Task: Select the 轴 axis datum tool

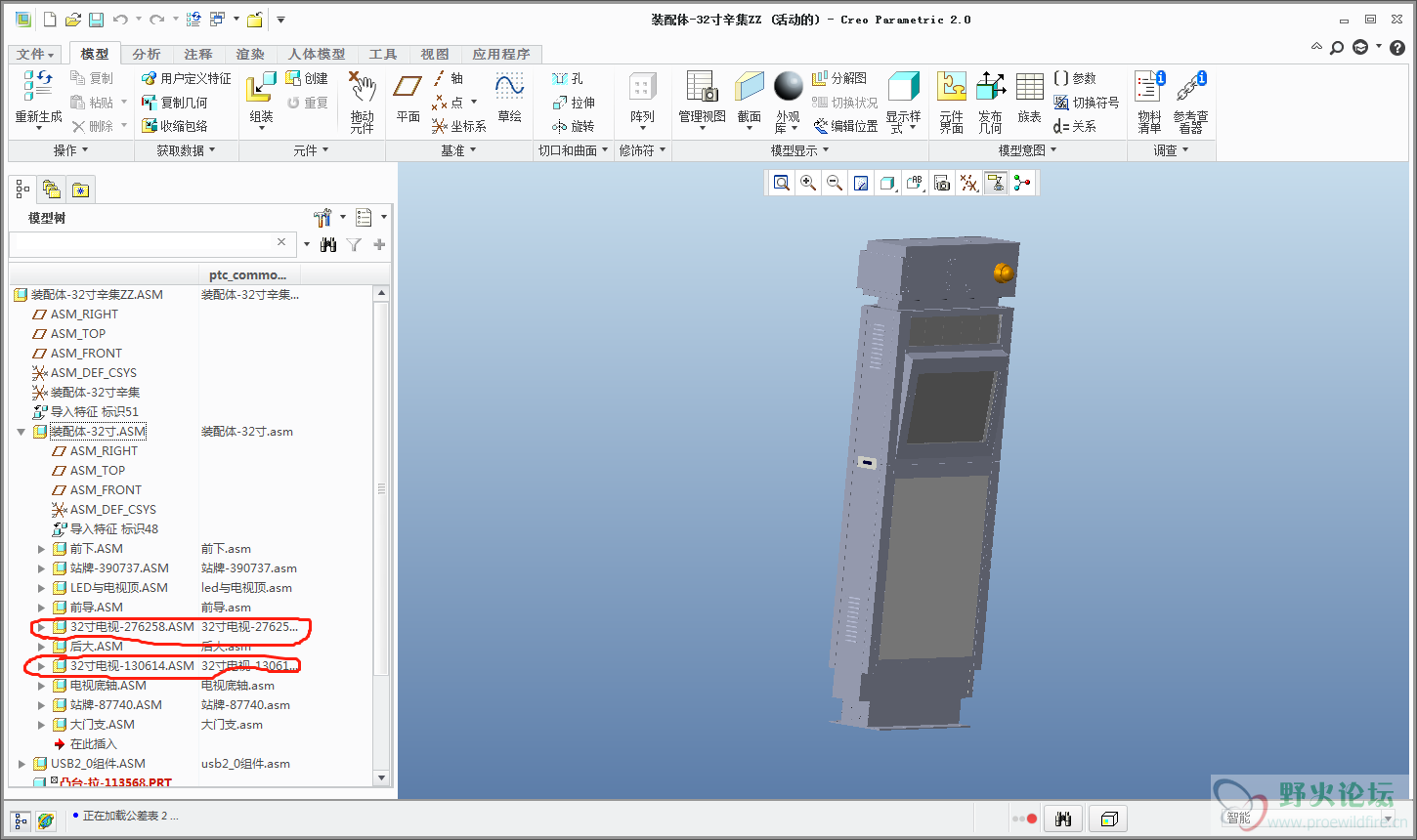Action: point(449,78)
